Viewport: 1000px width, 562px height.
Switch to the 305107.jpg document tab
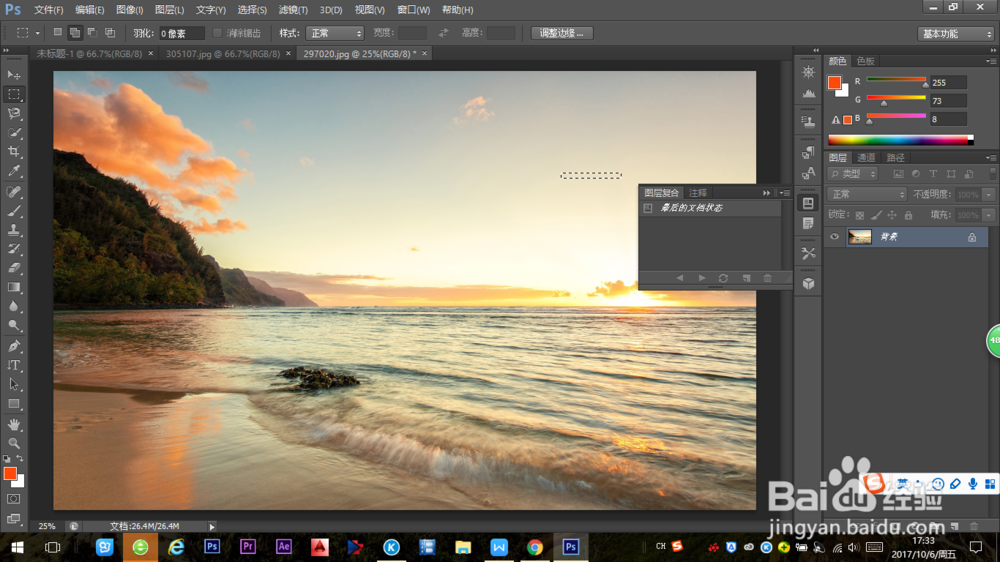223,54
